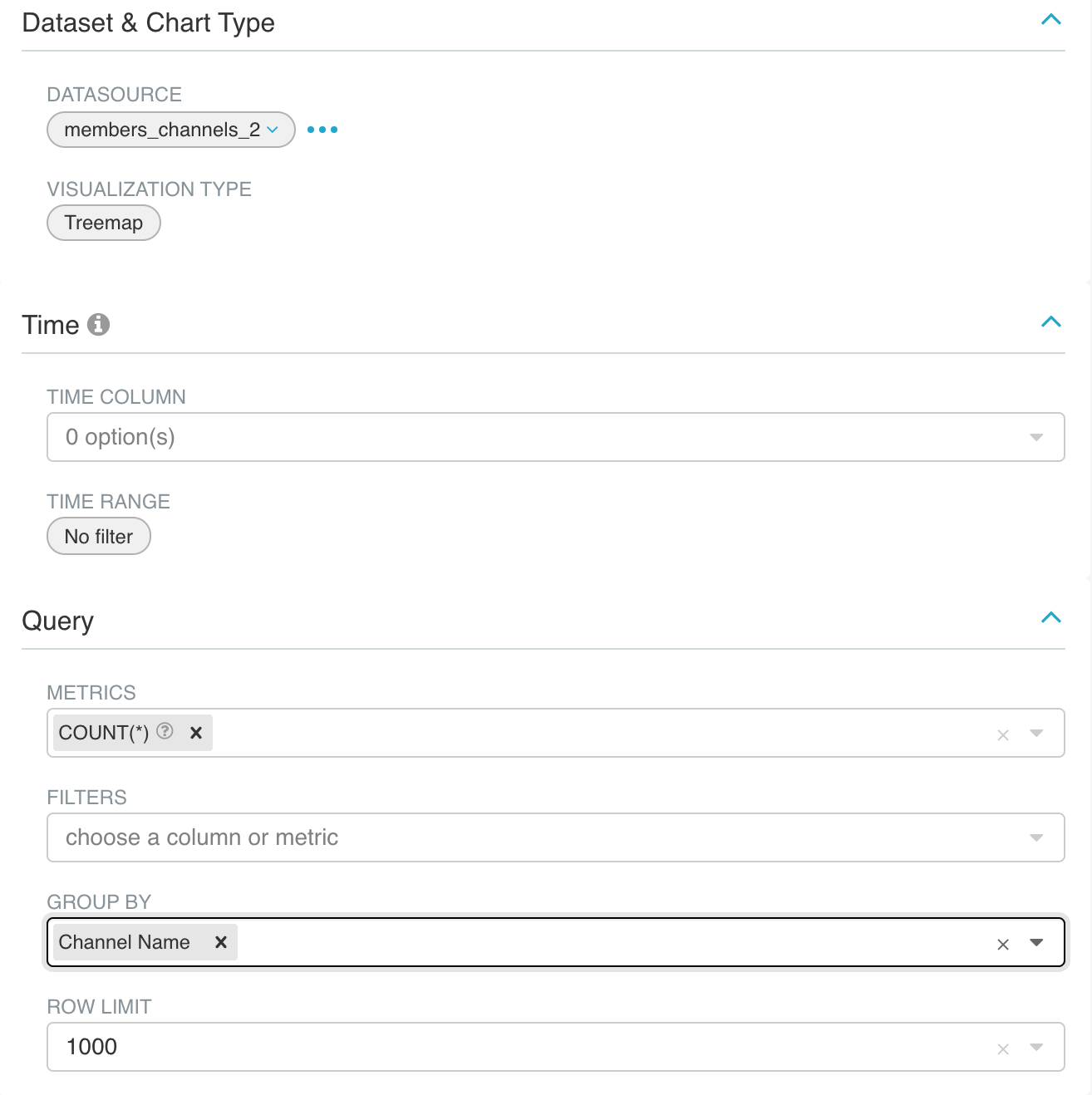
Task: Open the members_channels_2 datasource dropdown
Action: tap(170, 130)
